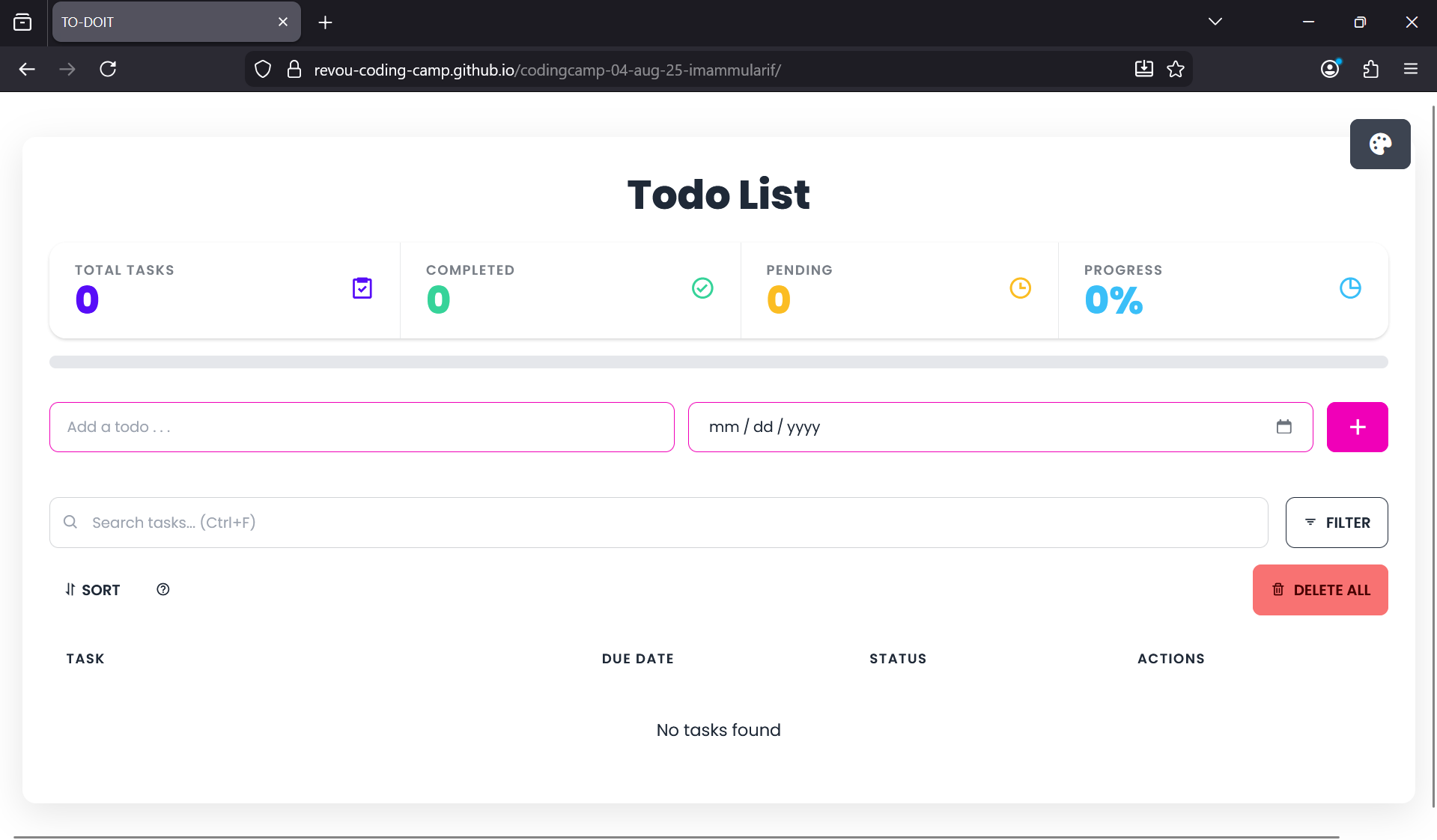Expand the SORT options
The height and width of the screenshot is (840, 1437).
coord(92,590)
